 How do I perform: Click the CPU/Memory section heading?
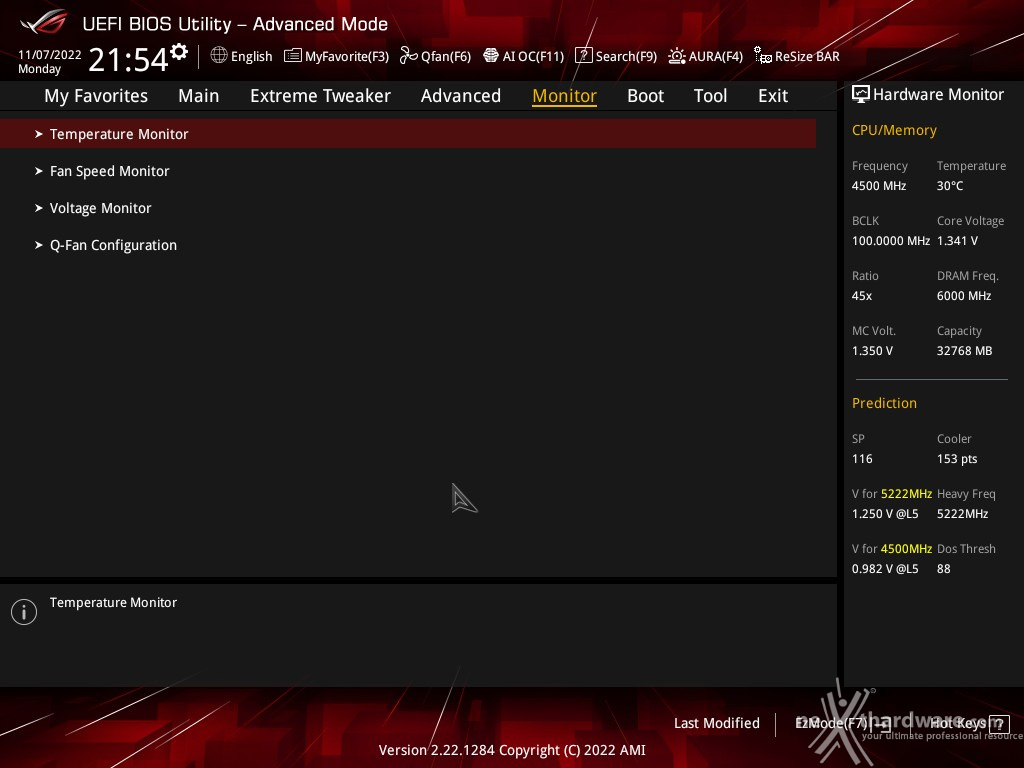pos(894,131)
